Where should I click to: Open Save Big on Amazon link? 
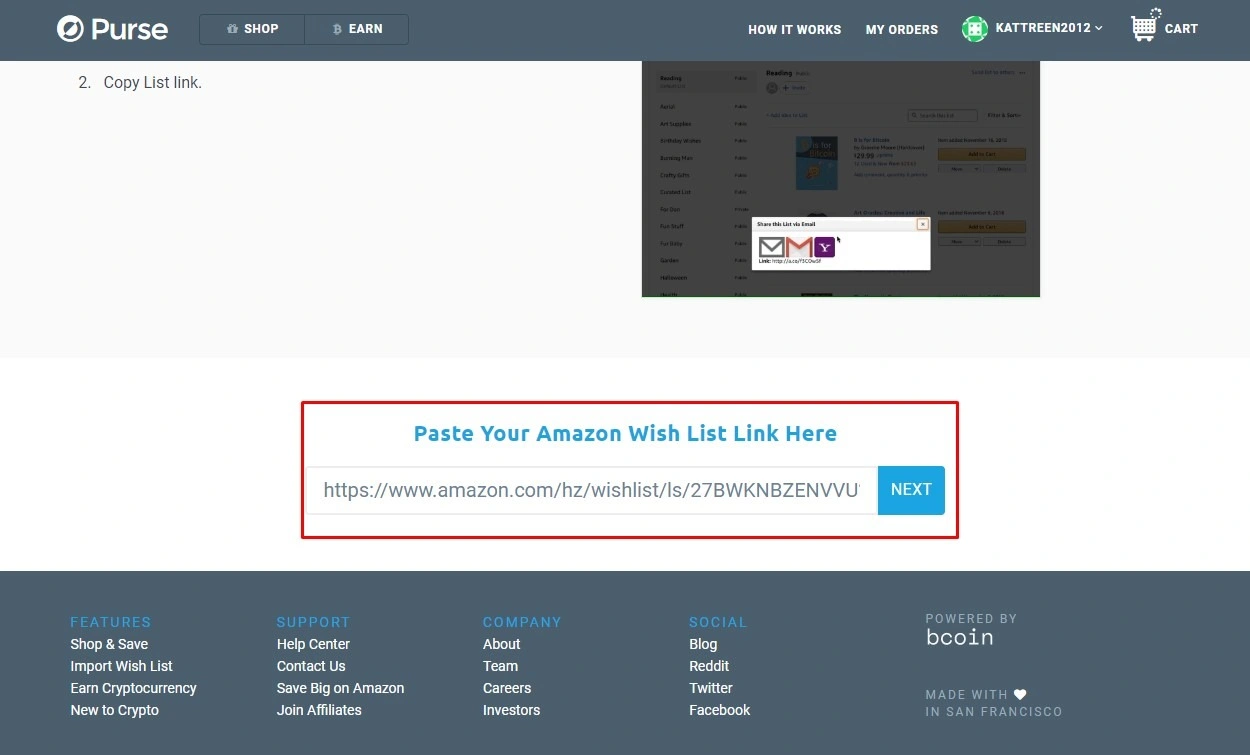[x=340, y=688]
